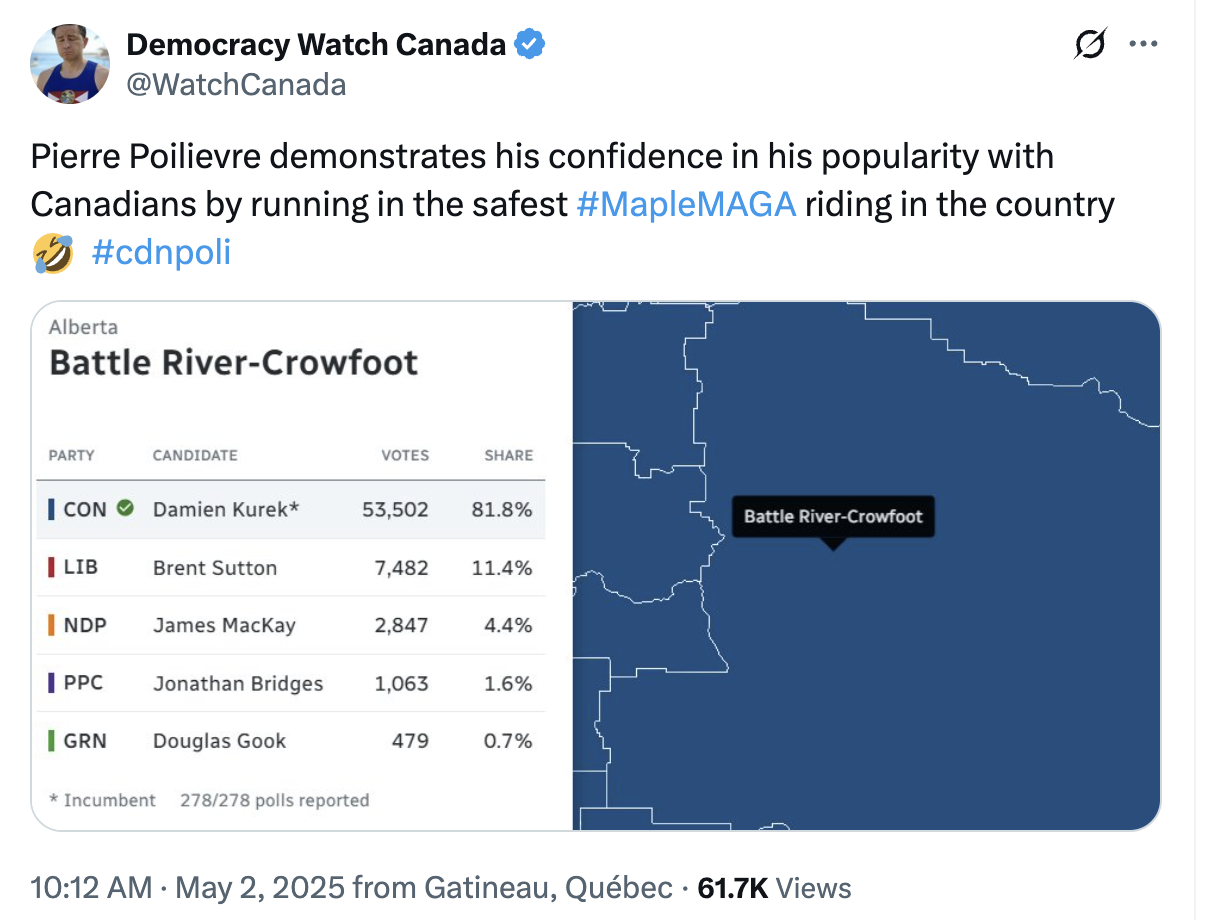Open the Democracy Watch Canada display name
Image resolution: width=1216 pixels, height=920 pixels.
316,44
